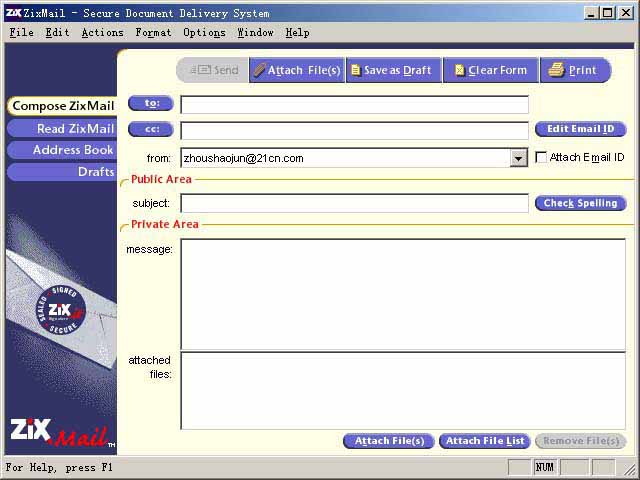Screen dimensions: 640x480
Task: Open the Address Book tab
Action: pos(62,150)
